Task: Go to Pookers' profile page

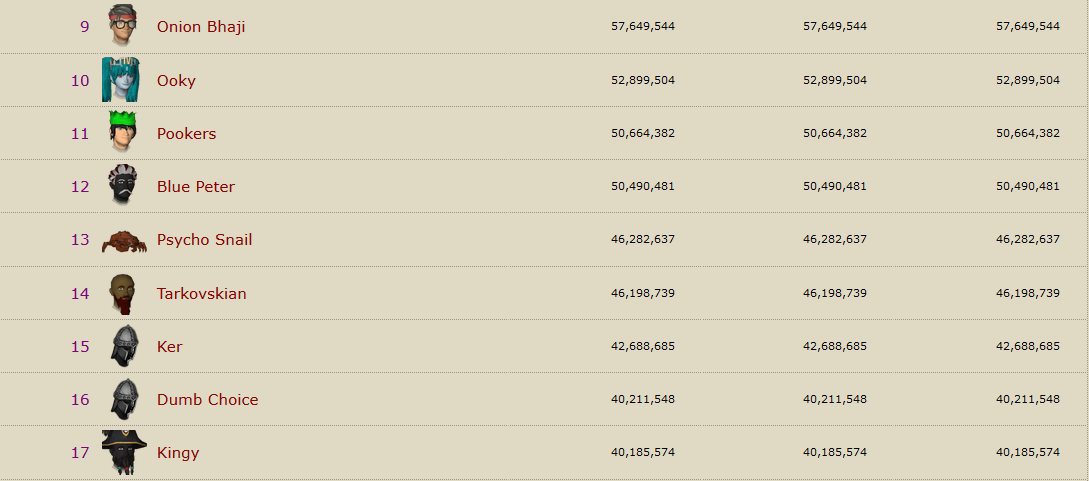Action: [x=186, y=133]
